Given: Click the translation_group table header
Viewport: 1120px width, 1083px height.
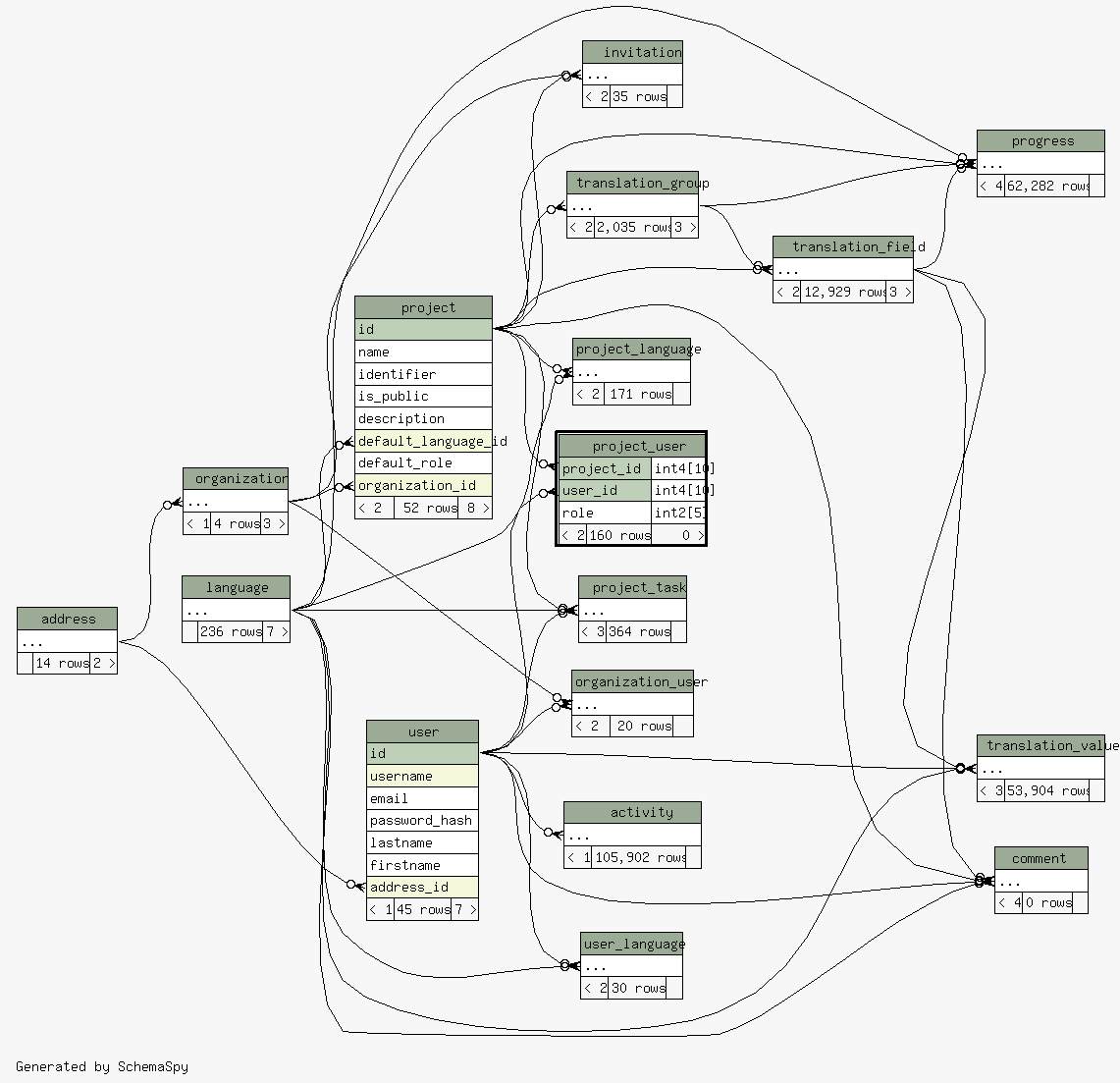Looking at the screenshot, I should point(632,183).
